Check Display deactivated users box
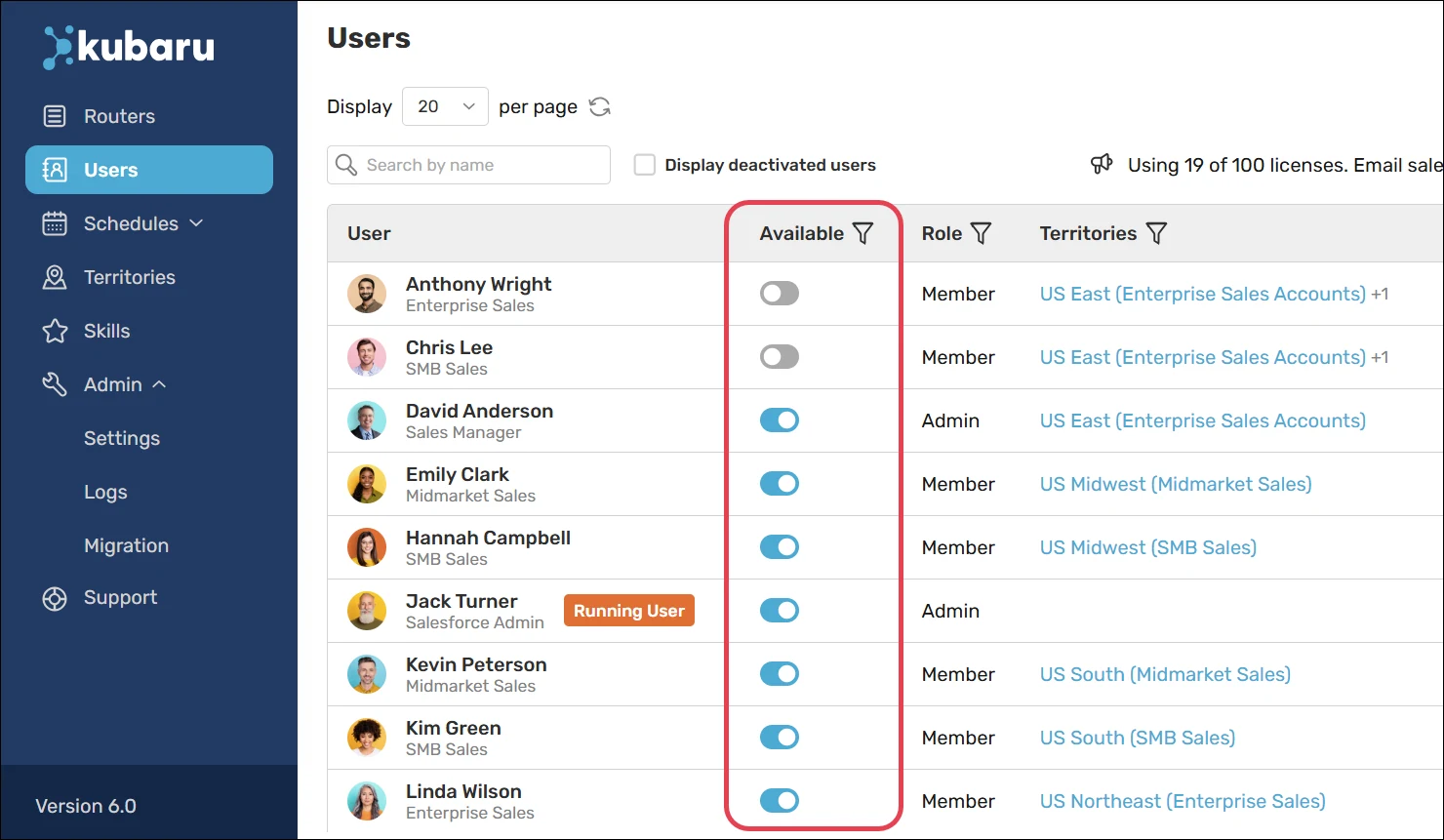The width and height of the screenshot is (1444, 840). click(x=645, y=165)
